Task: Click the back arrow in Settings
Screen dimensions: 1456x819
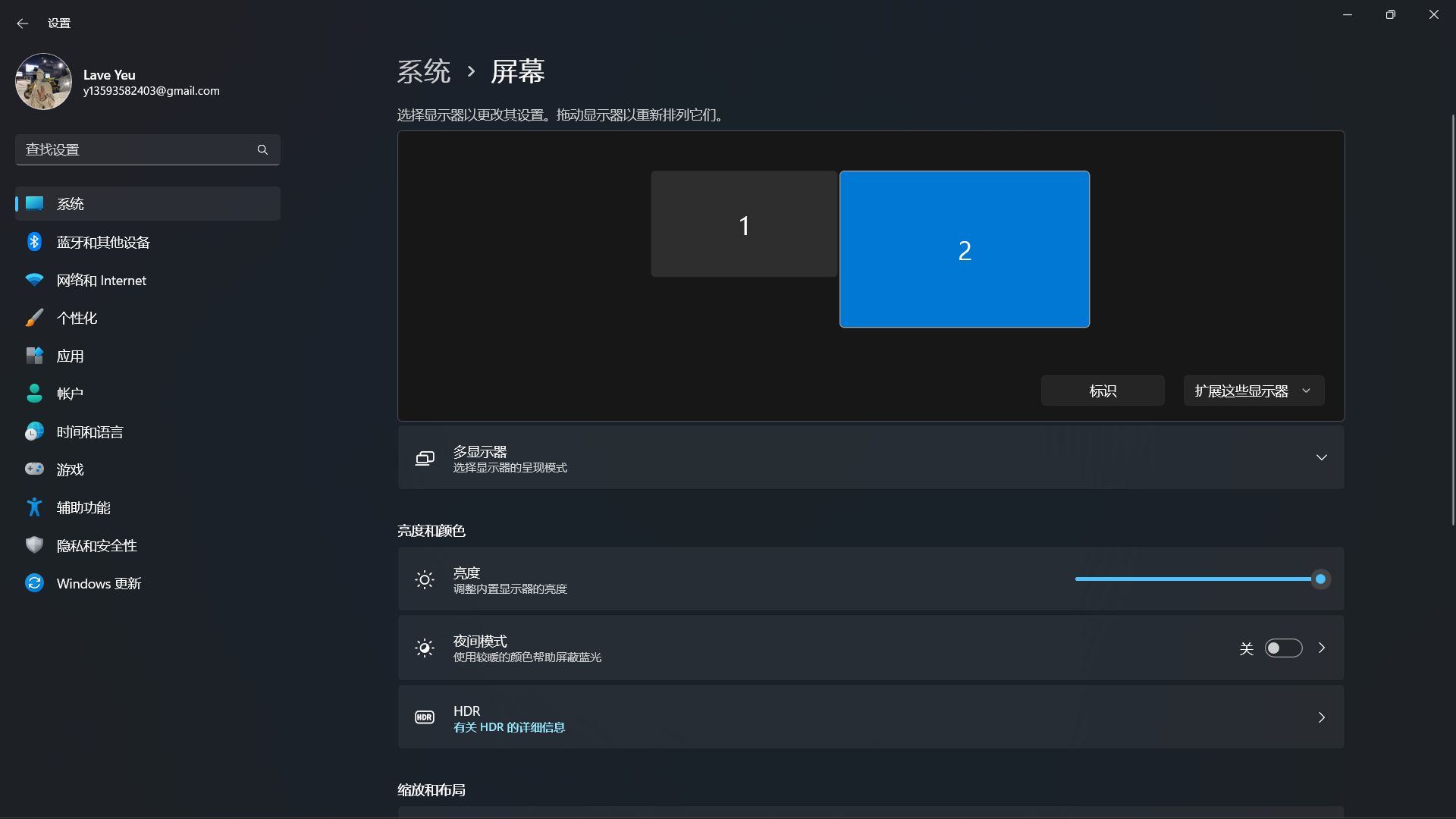Action: pyautogui.click(x=23, y=24)
